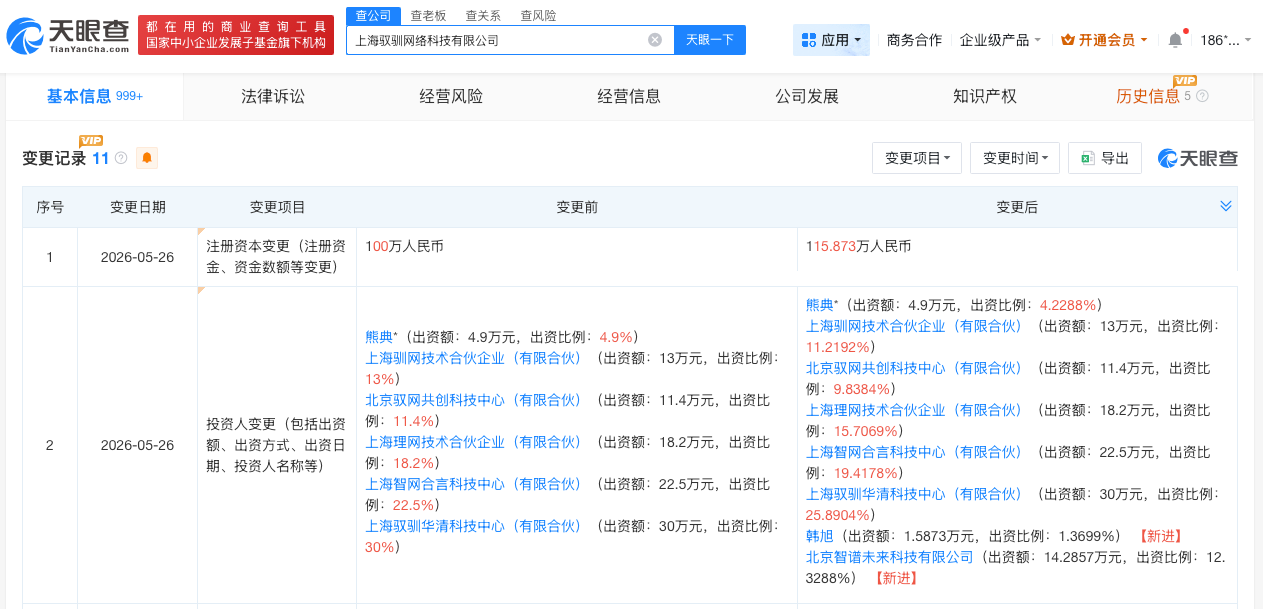Screen dimensions: 1263x609
Task: Open 上海驯网技术合伙企业 in the 变更后 column
Action: 914,326
